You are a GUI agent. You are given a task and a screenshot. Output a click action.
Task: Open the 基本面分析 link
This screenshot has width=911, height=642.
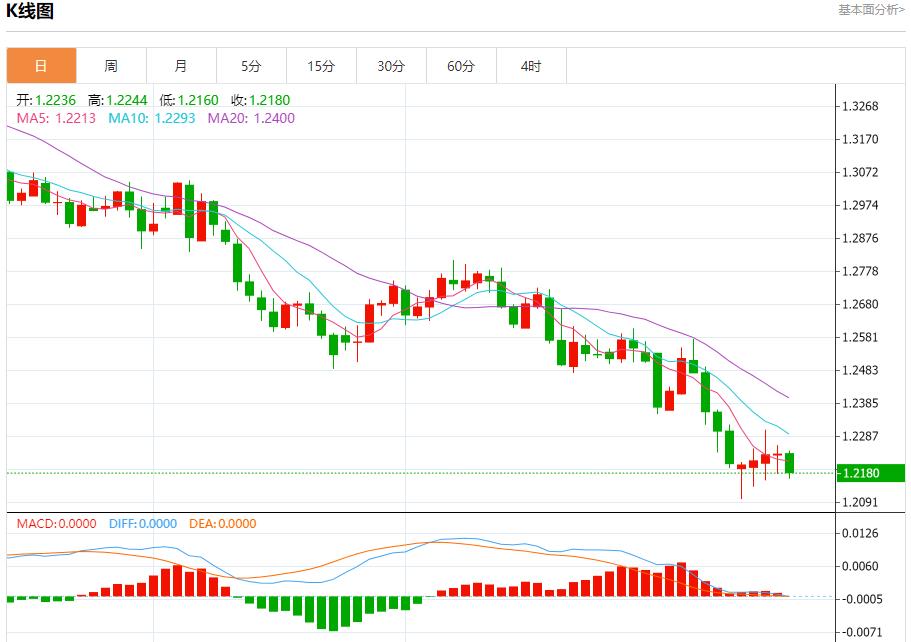point(871,10)
